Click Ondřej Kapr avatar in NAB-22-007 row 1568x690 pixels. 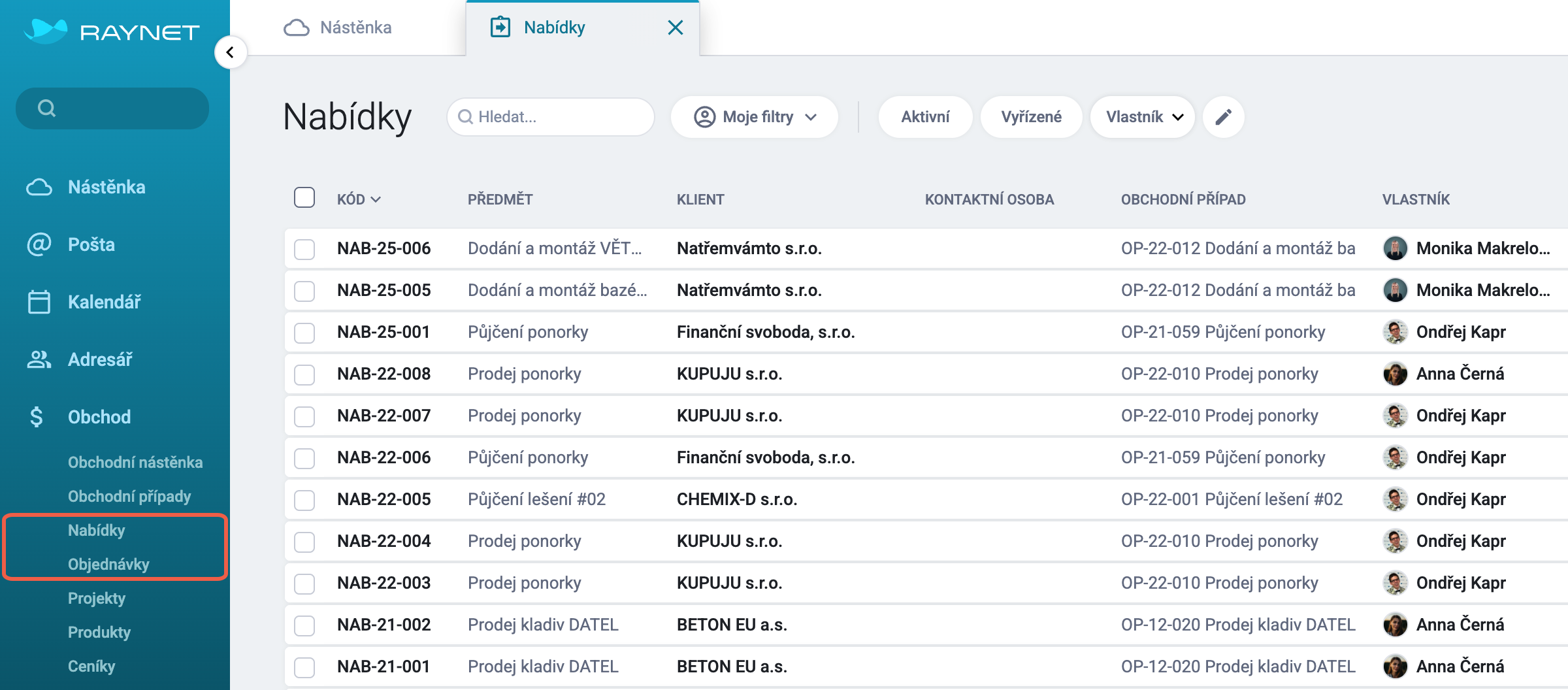(1396, 416)
